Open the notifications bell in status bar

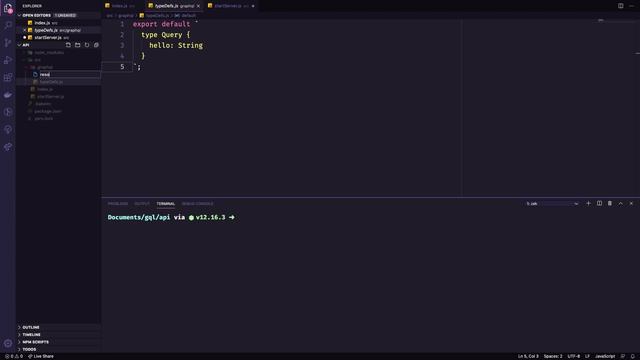pos(633,356)
